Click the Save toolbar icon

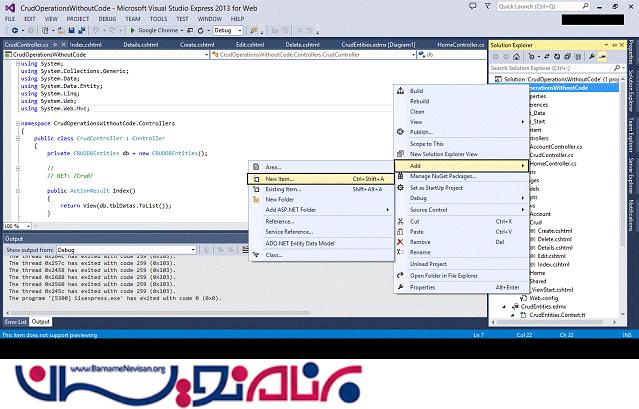coord(72,30)
